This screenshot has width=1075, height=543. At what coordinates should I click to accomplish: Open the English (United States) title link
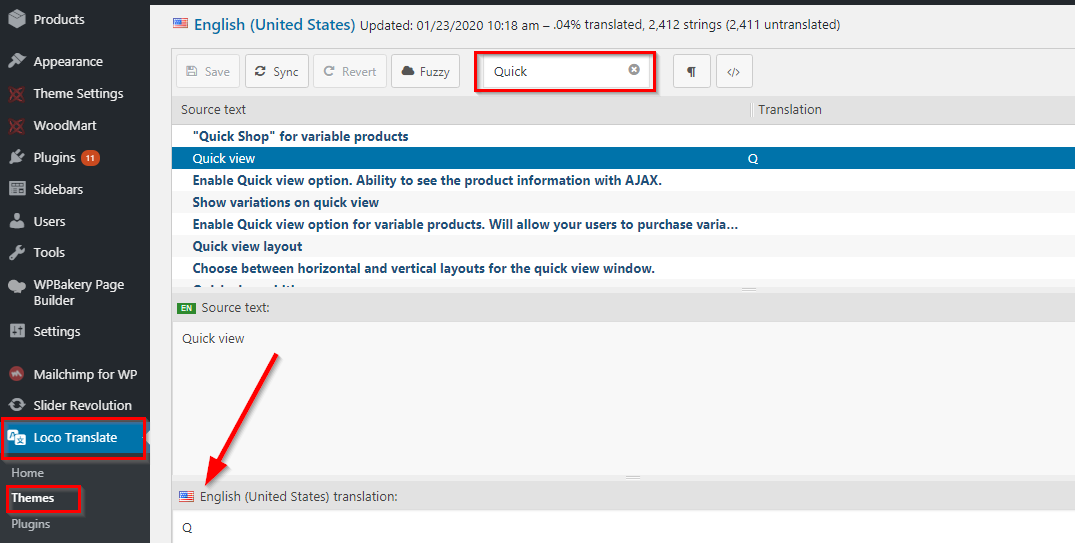point(274,25)
